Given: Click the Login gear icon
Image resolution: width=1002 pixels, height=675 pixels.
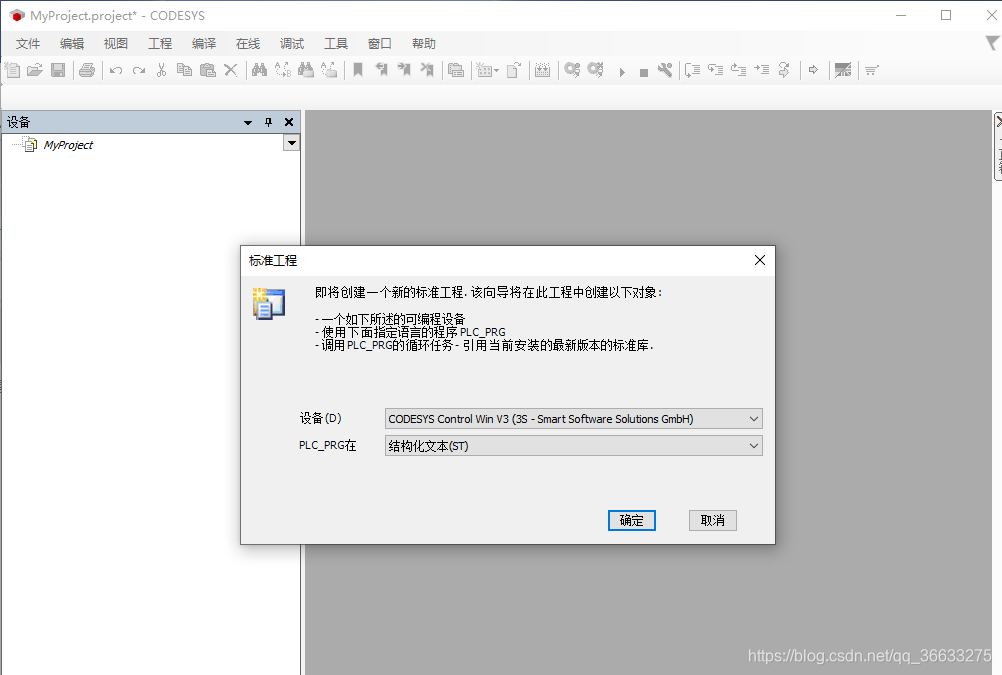Looking at the screenshot, I should tap(572, 70).
